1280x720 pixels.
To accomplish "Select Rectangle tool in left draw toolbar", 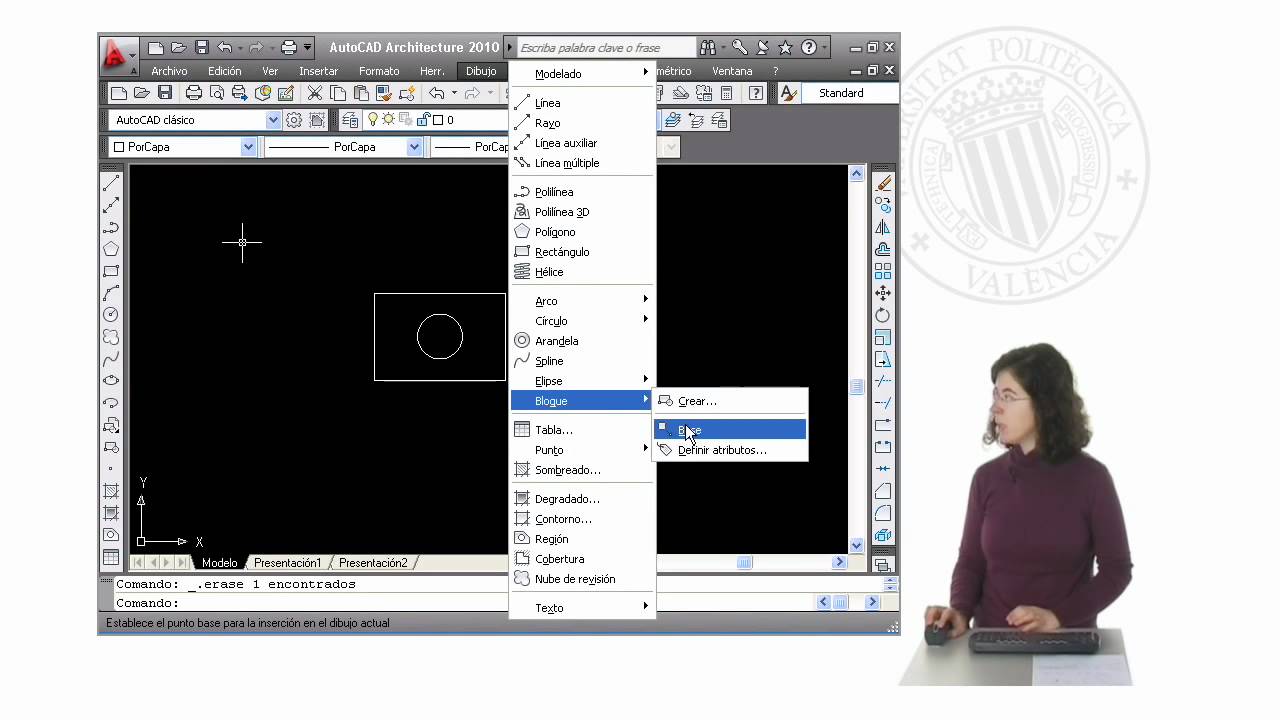I will click(x=111, y=271).
